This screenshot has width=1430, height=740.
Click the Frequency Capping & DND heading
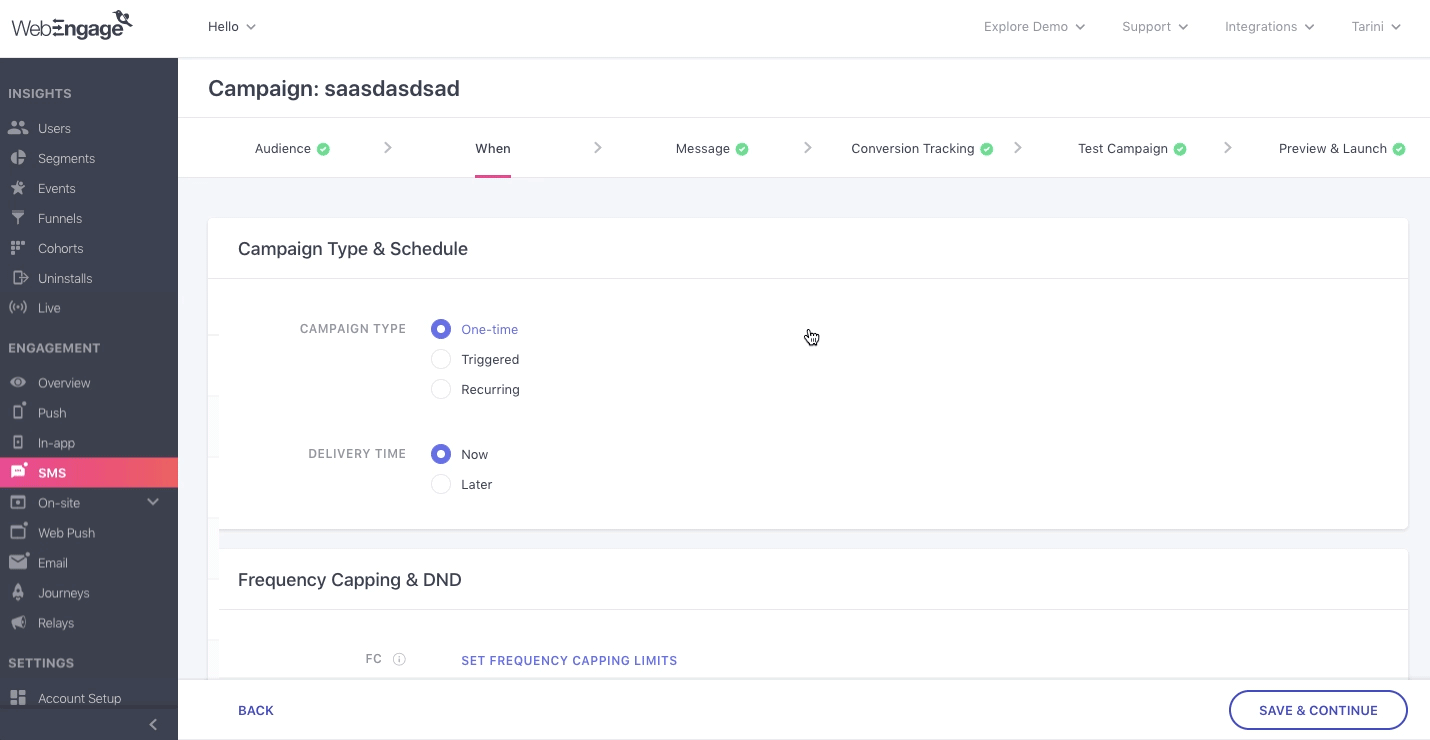point(350,579)
